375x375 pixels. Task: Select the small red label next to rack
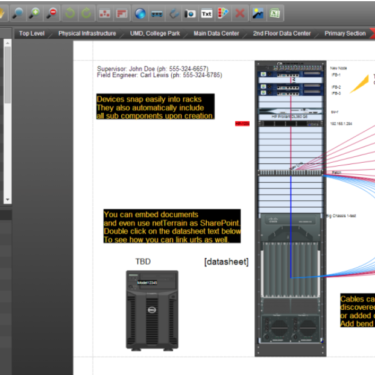coord(242,124)
